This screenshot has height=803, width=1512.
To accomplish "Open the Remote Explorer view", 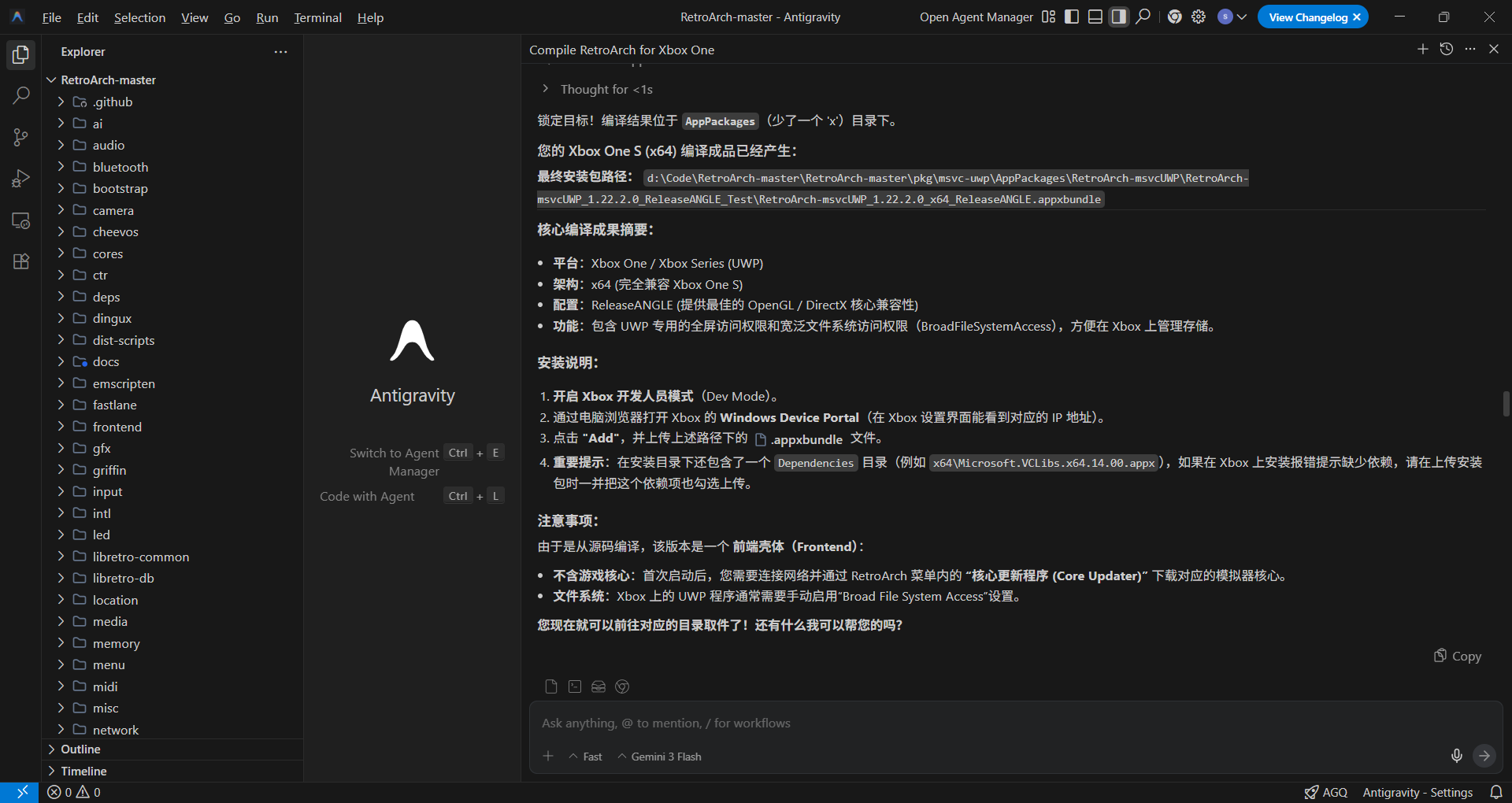I will point(21,220).
